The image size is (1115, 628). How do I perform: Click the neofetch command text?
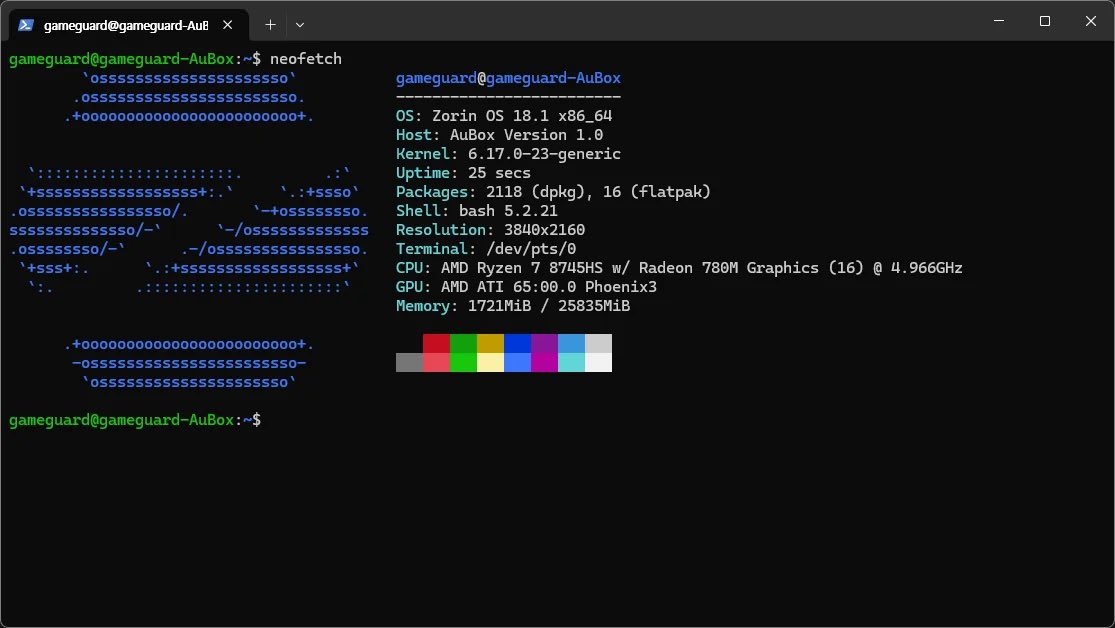point(306,59)
